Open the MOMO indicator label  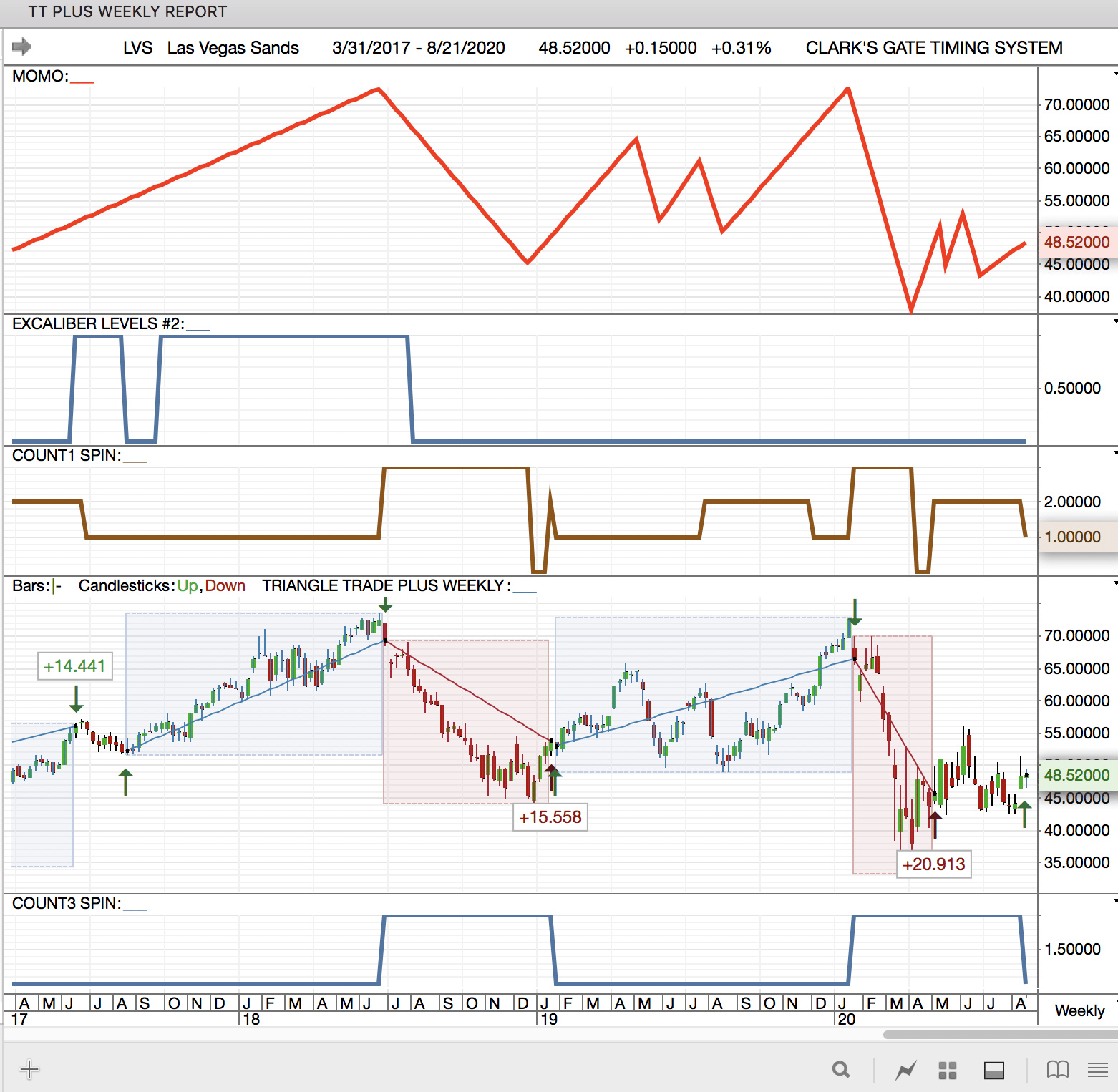(x=40, y=77)
